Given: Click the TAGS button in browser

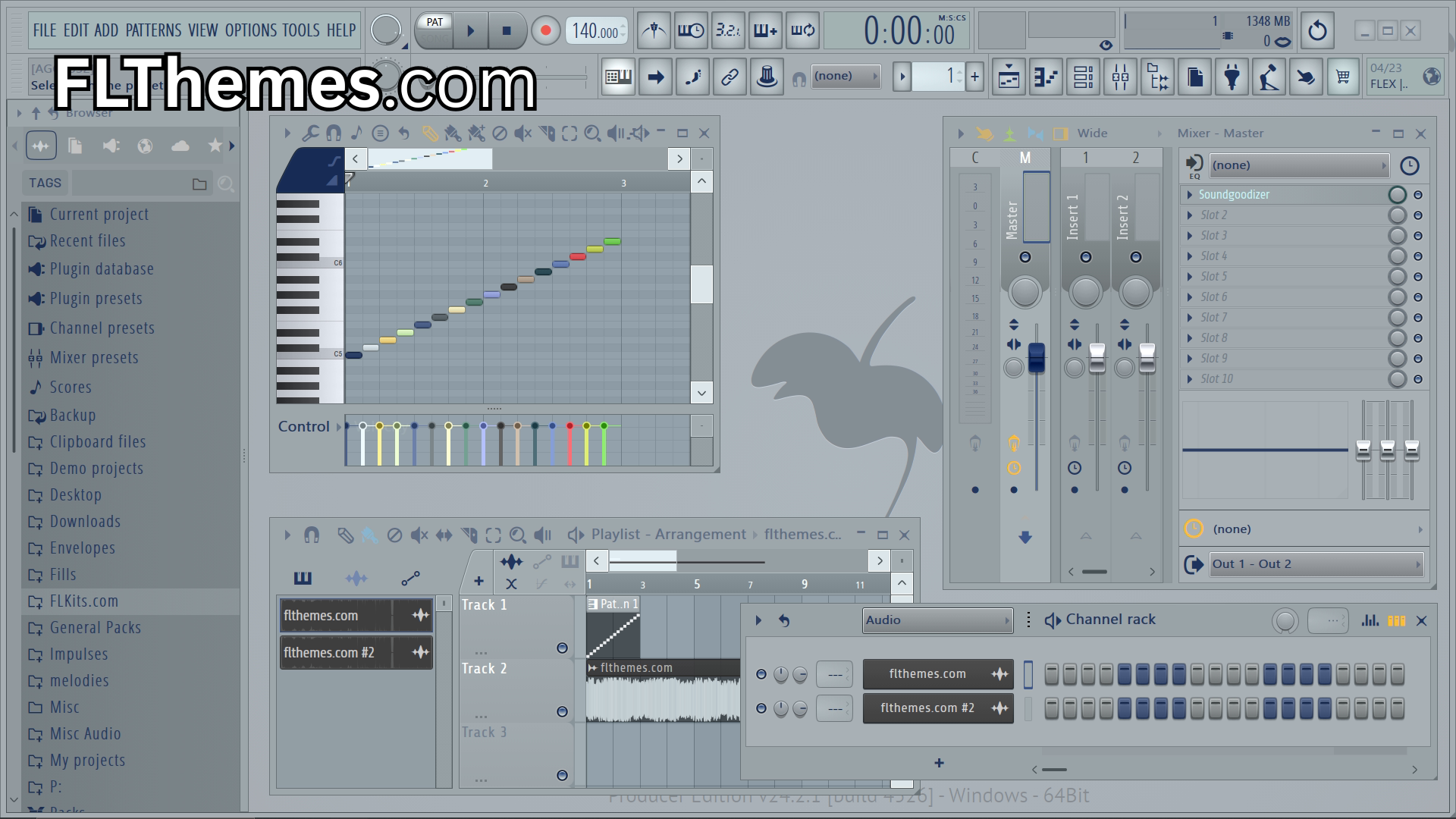Looking at the screenshot, I should pos(45,183).
